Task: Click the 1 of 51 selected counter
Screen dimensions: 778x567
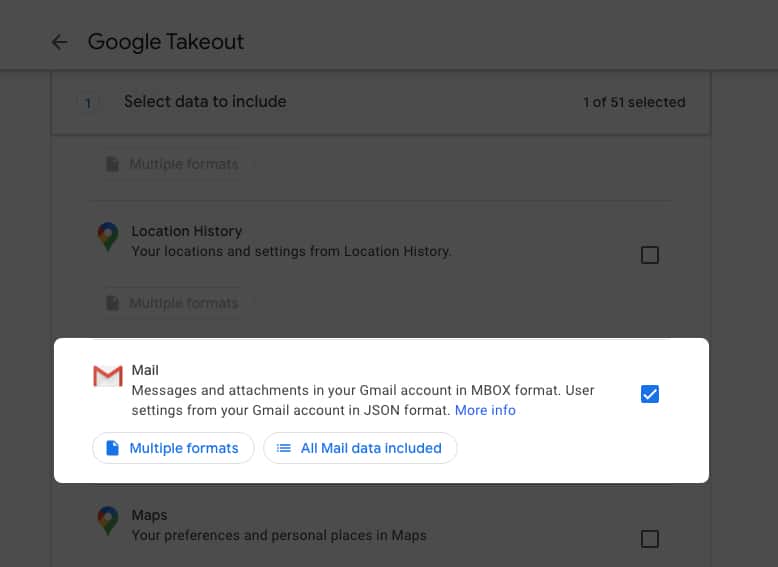Action: coord(634,102)
